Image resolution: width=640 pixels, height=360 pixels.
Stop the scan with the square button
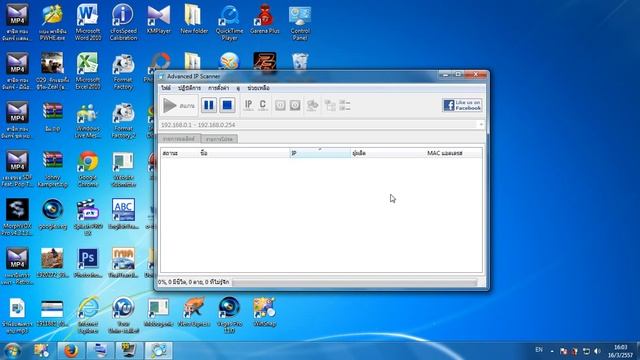tap(227, 105)
